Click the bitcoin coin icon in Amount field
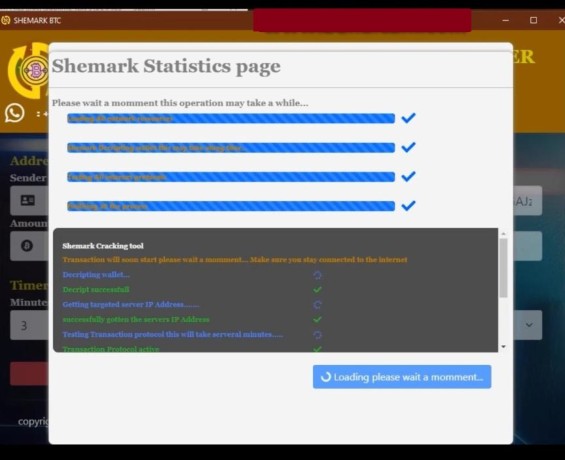The height and width of the screenshot is (460, 565). pyautogui.click(x=27, y=246)
